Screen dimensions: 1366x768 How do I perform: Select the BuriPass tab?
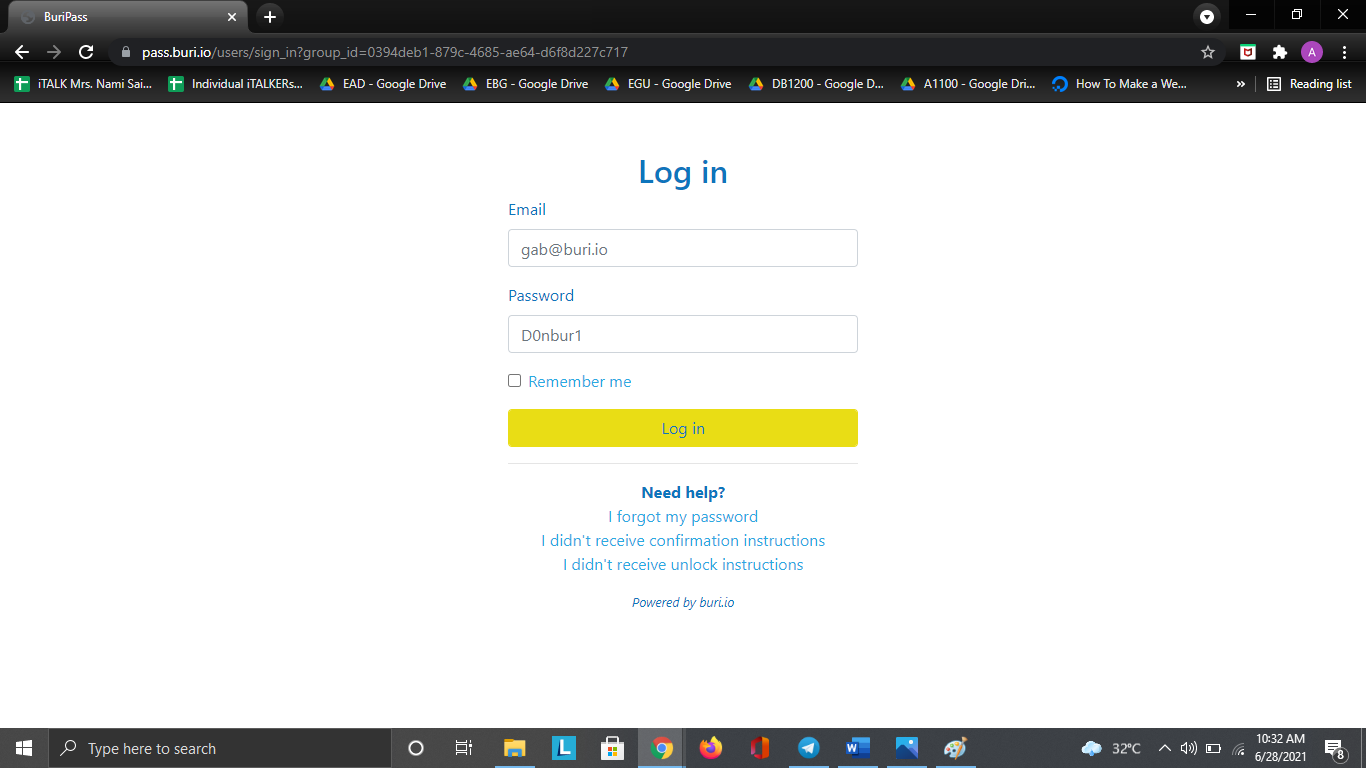tap(127, 17)
